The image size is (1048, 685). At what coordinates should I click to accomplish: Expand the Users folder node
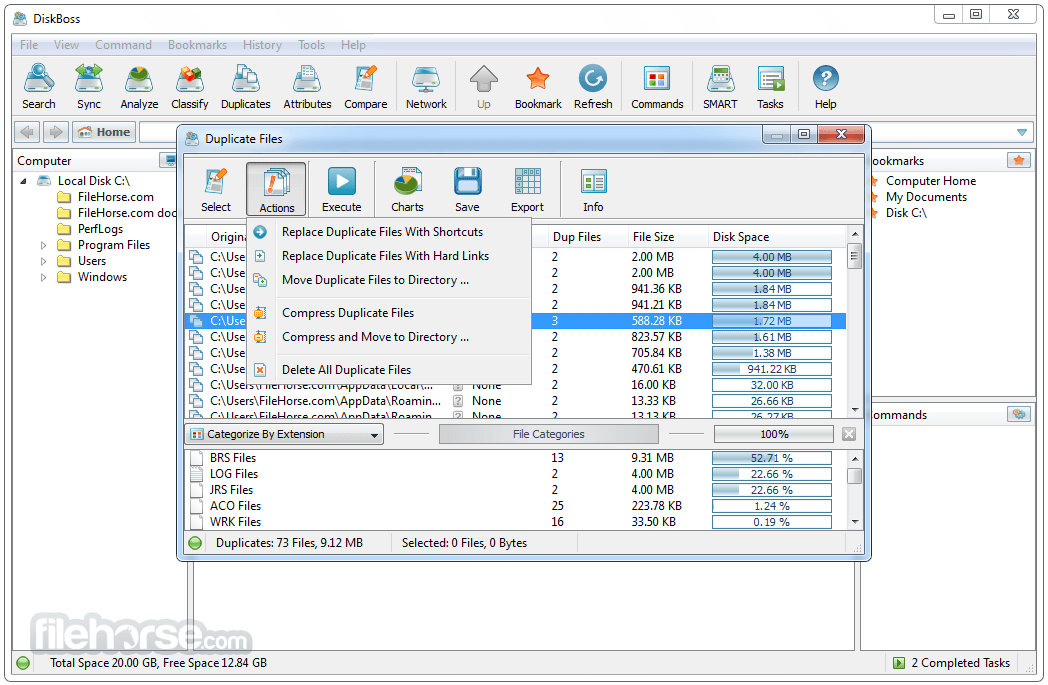43,261
